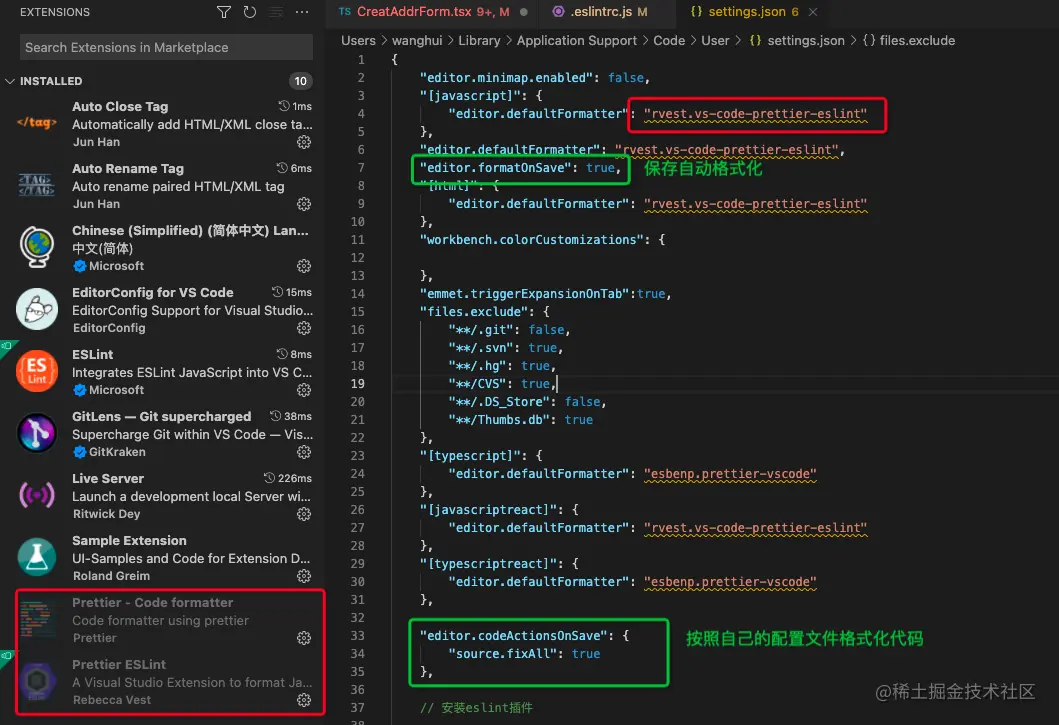Click "editor.formatOnSave" setting text
The width and height of the screenshot is (1059, 725).
tap(496, 168)
